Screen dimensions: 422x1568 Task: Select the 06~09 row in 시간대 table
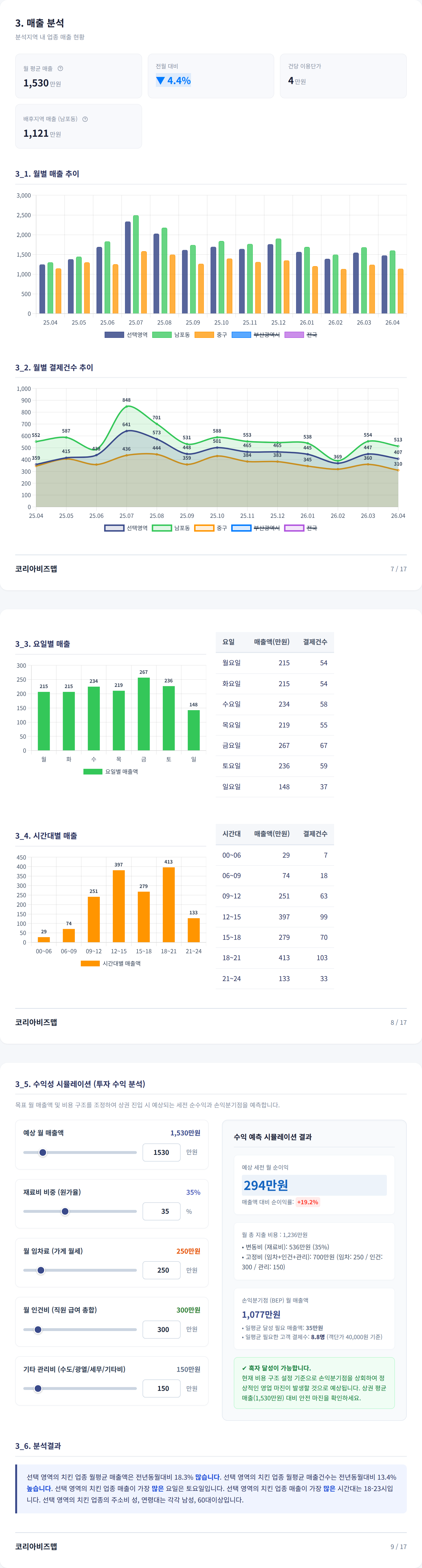pyautogui.click(x=275, y=875)
